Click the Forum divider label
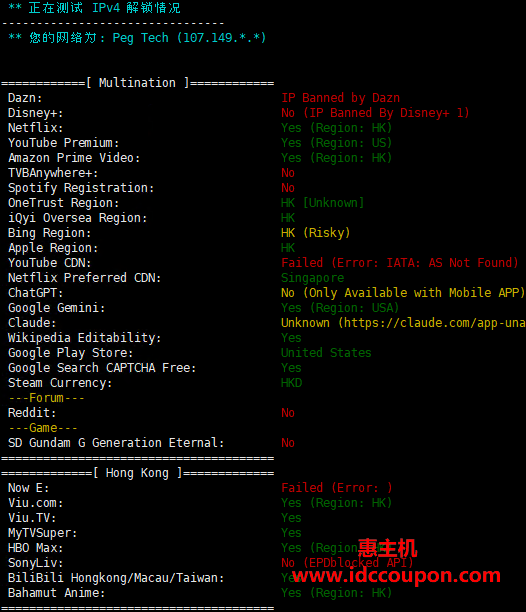The width and height of the screenshot is (526, 612). [x=46, y=398]
